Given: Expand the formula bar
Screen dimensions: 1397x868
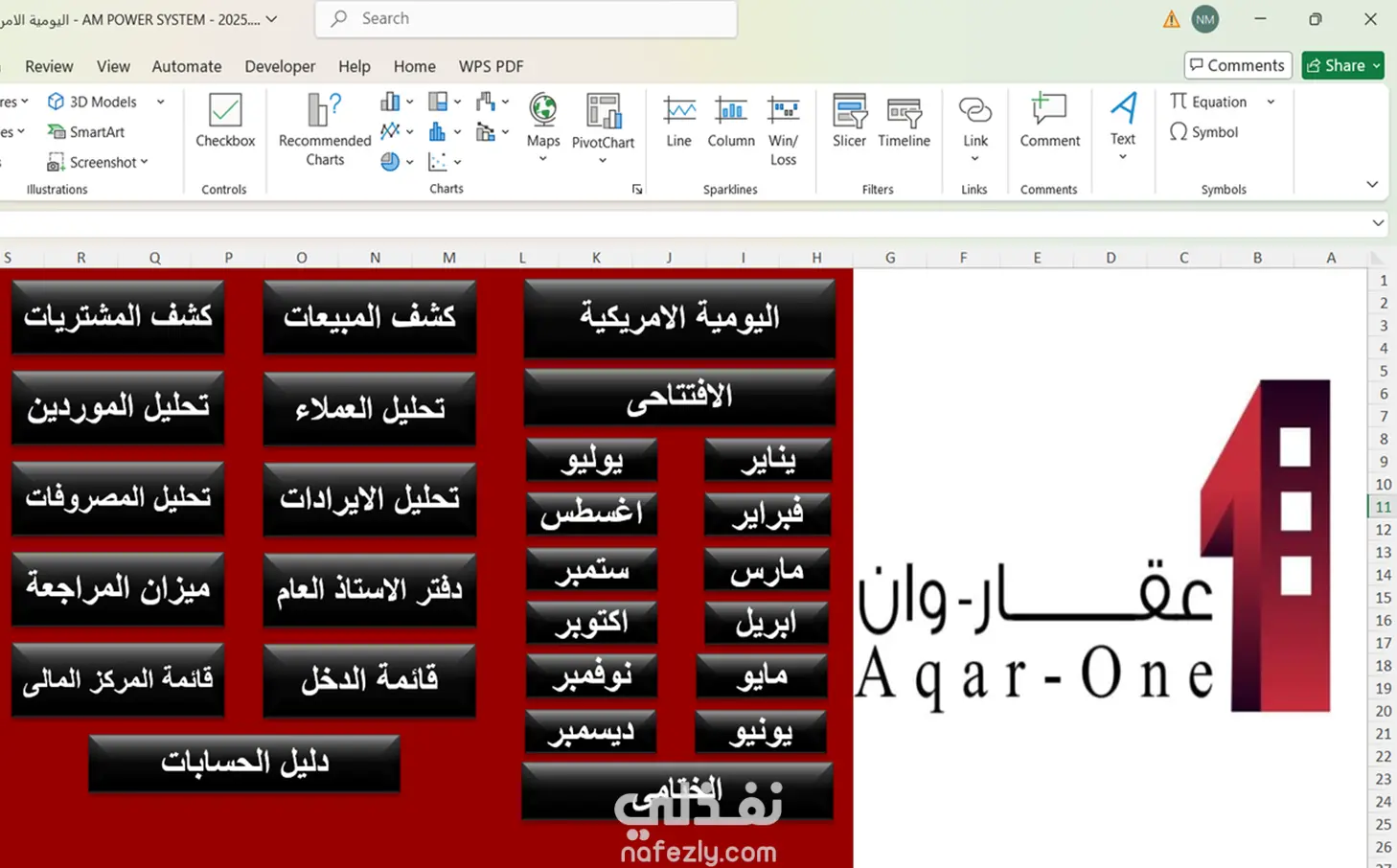Looking at the screenshot, I should click(x=1378, y=223).
